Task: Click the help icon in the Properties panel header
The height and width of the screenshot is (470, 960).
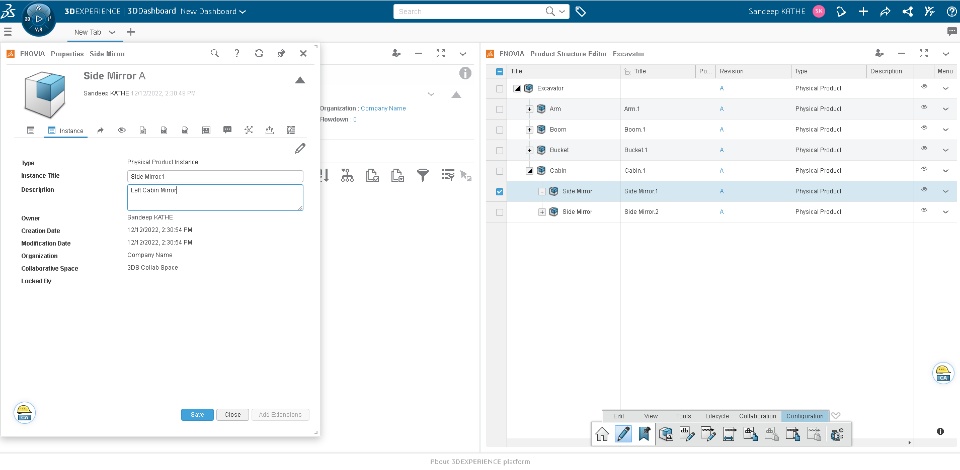Action: click(x=237, y=53)
